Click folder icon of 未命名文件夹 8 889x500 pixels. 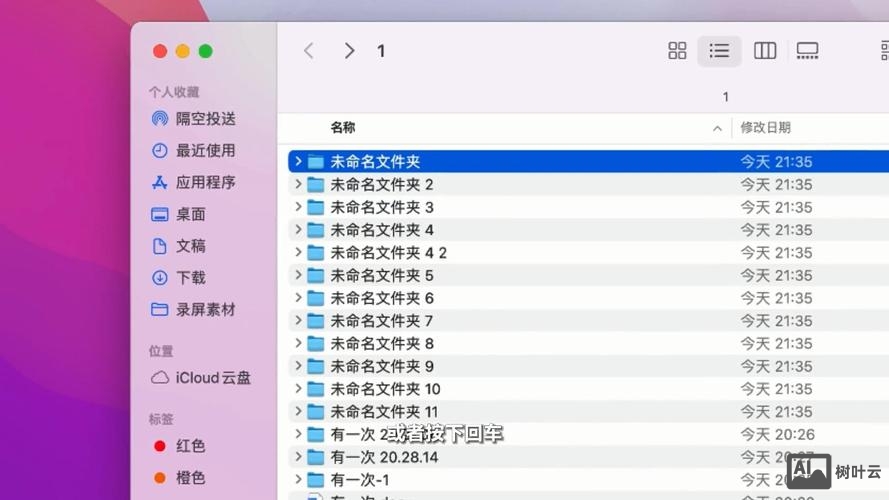coord(316,343)
